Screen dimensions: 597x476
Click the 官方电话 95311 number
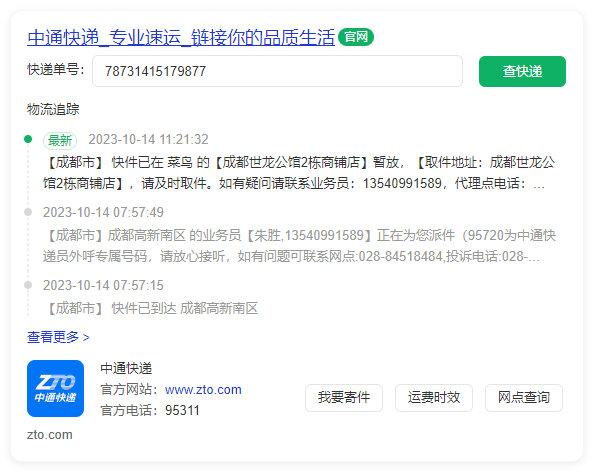pyautogui.click(x=182, y=411)
